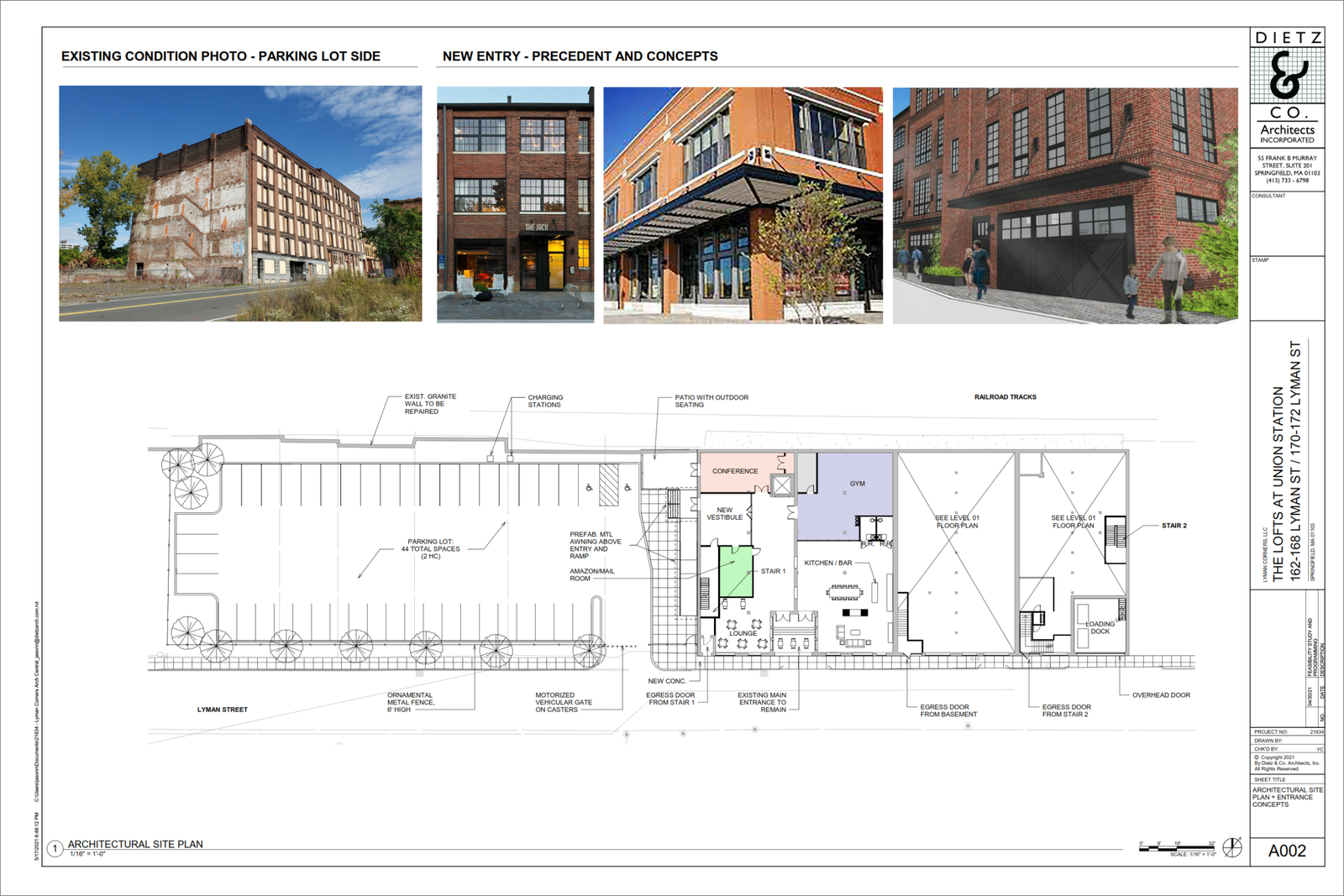Viewport: 1344px width, 896px height.
Task: Click the 'ORNAMENTAL METAL FENCE, 6' HIGH' note
Action: (411, 702)
